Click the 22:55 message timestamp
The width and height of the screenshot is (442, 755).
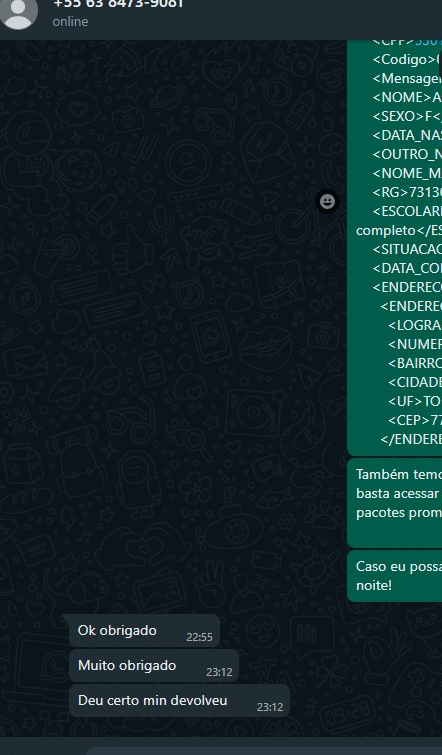[199, 637]
